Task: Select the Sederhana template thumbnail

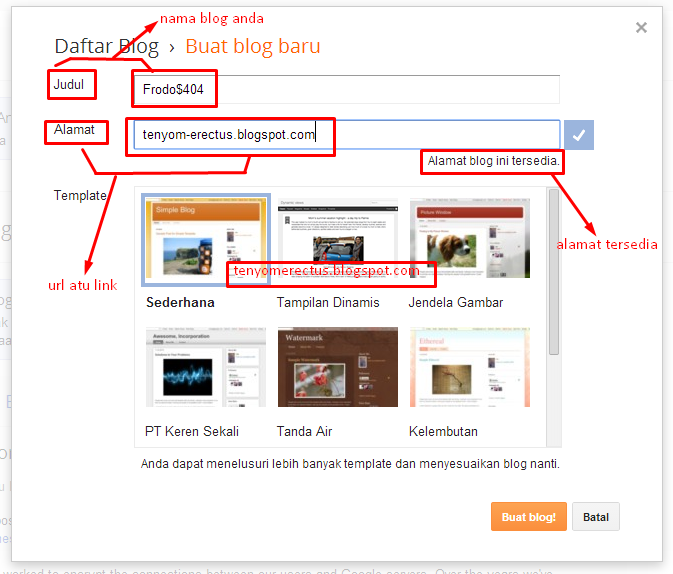Action: tap(206, 240)
